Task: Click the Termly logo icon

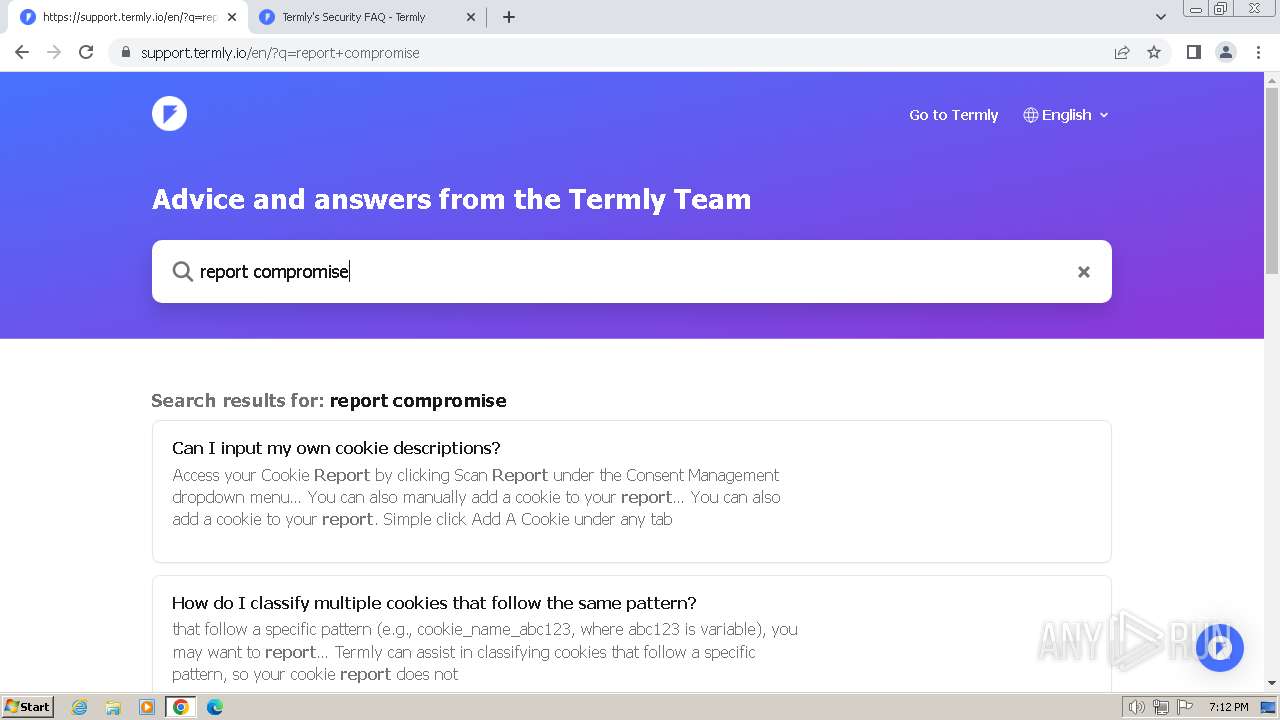Action: coord(169,113)
